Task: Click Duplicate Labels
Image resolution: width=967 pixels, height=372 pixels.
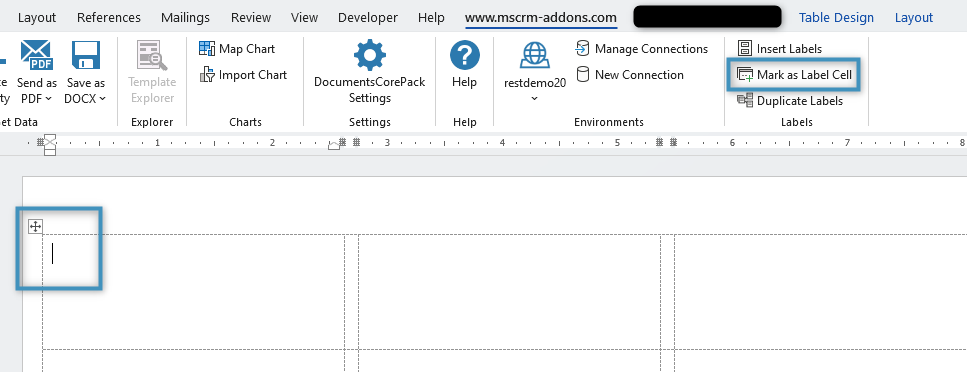Action: point(791,101)
